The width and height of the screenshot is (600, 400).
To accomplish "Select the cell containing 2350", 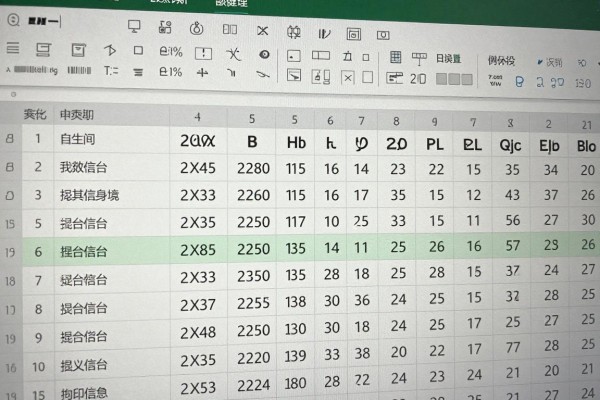I will tap(253, 276).
